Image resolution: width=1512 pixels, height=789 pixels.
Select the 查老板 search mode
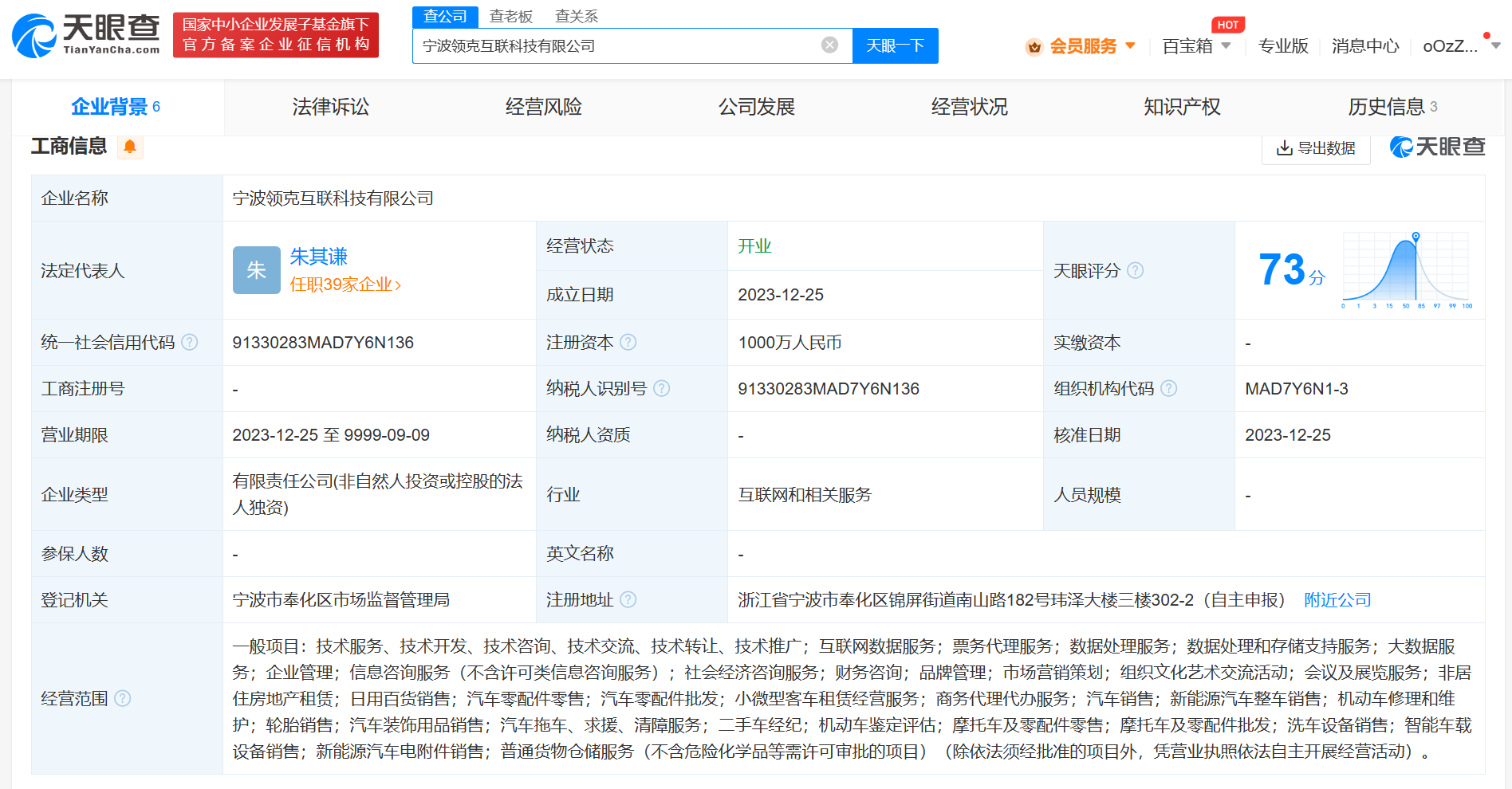coord(510,17)
